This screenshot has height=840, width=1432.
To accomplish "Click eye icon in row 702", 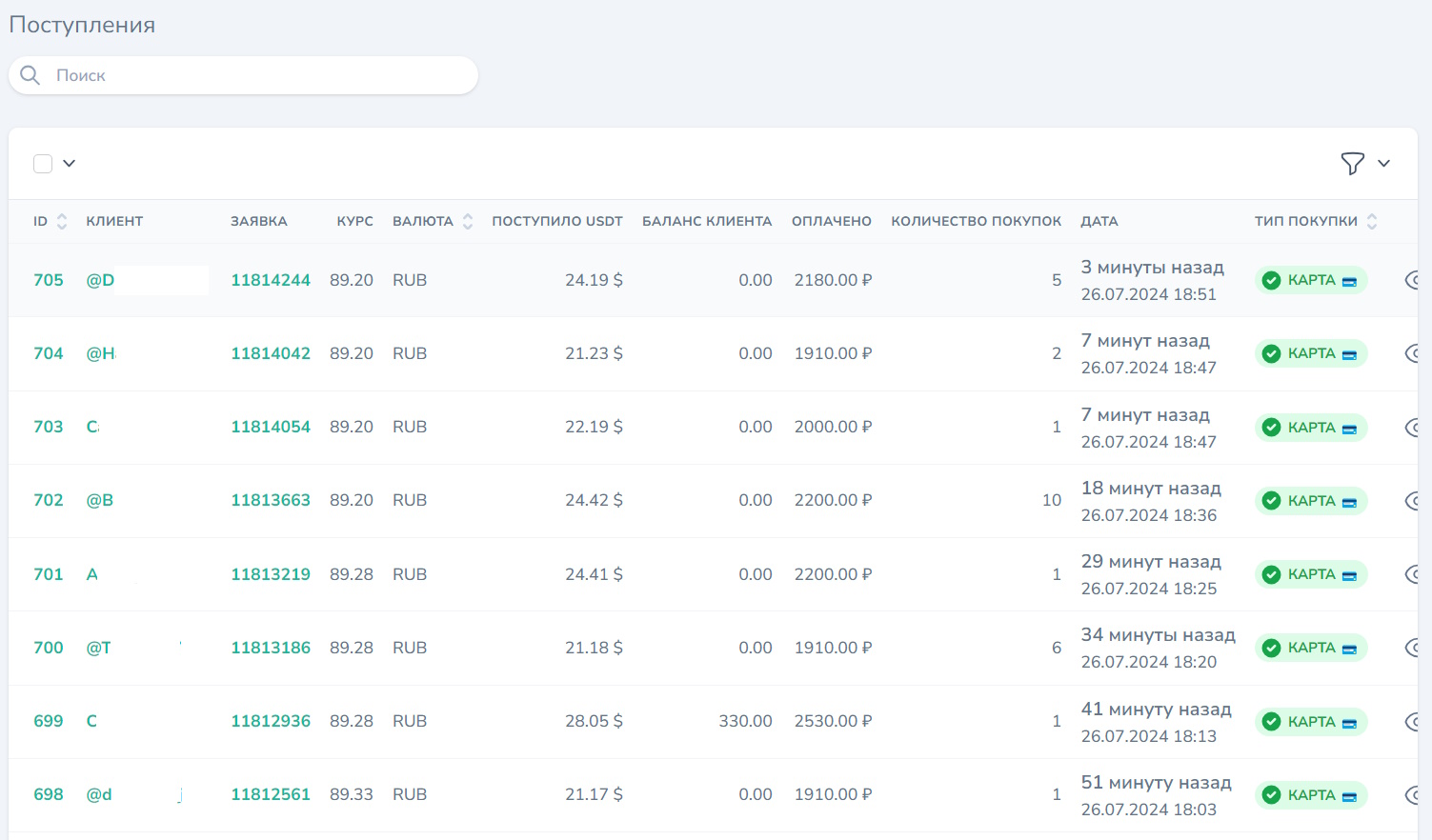I will [x=1413, y=501].
